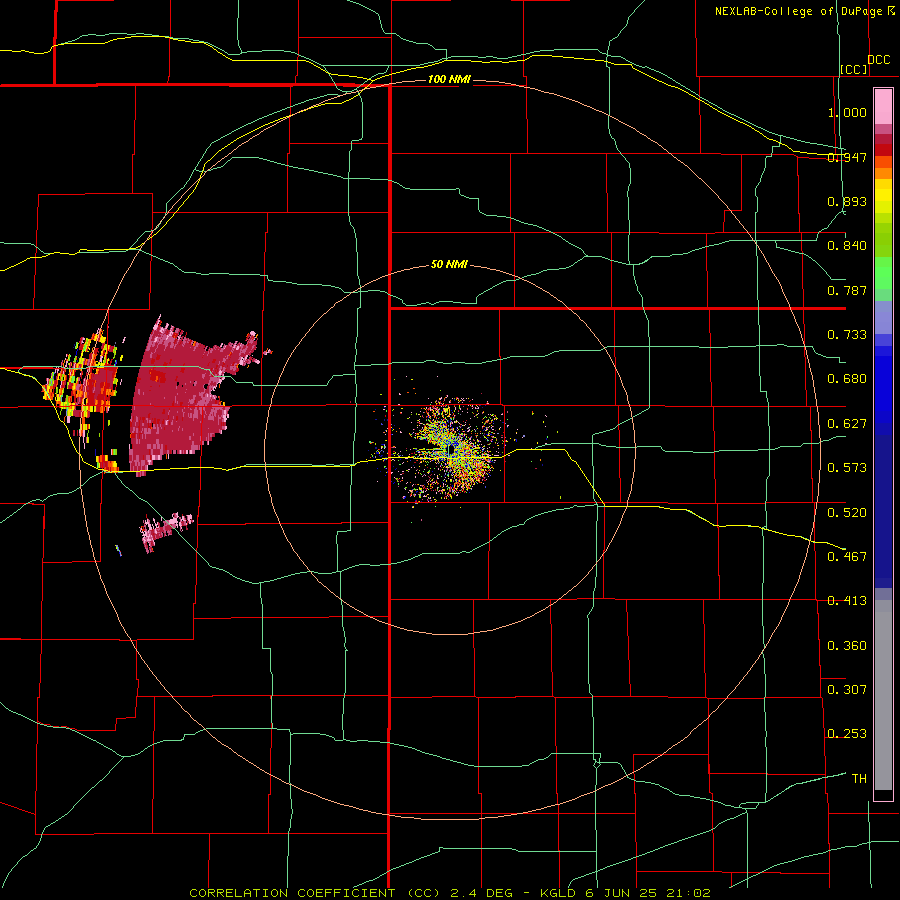Screen dimensions: 900x900
Task: Click the 0.253 color scale value
Action: (x=847, y=734)
